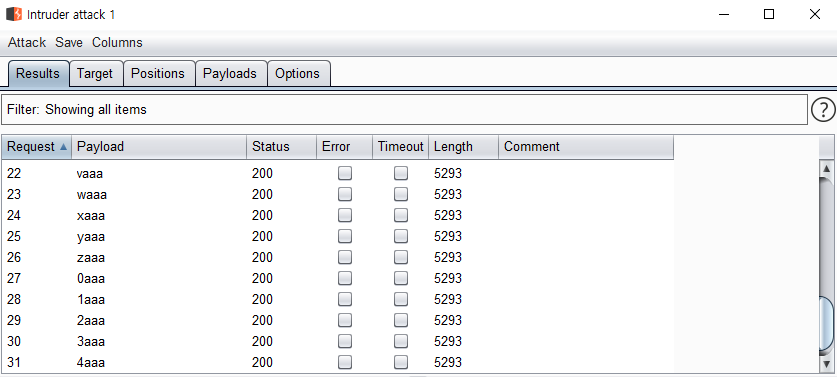The height and width of the screenshot is (377, 837).
Task: Toggle Timeout checkbox for request 30
Action: 401,342
